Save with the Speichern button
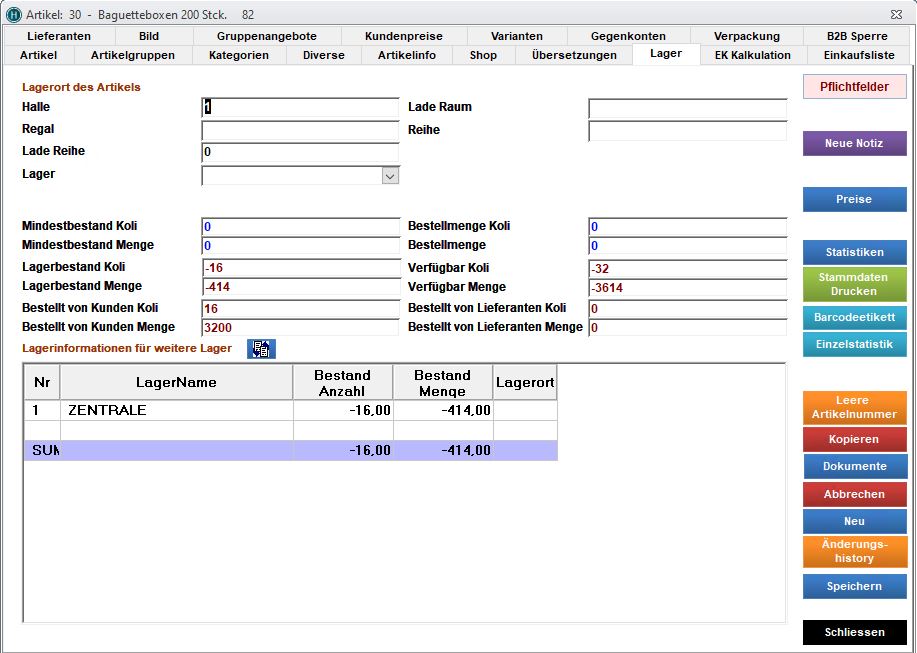Viewport: 917px width, 653px height. (854, 586)
